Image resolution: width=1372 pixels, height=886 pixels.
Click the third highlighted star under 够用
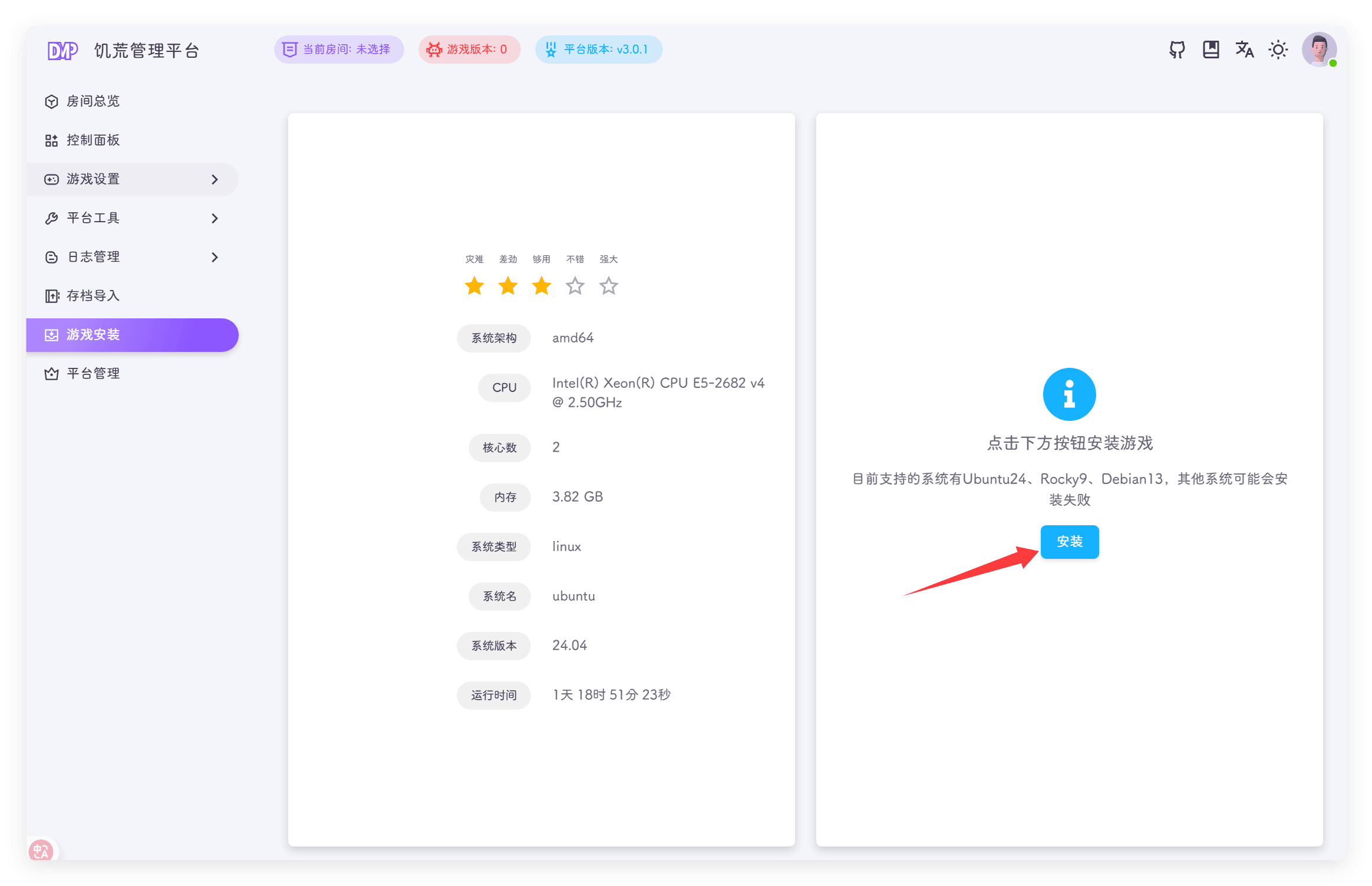point(541,286)
